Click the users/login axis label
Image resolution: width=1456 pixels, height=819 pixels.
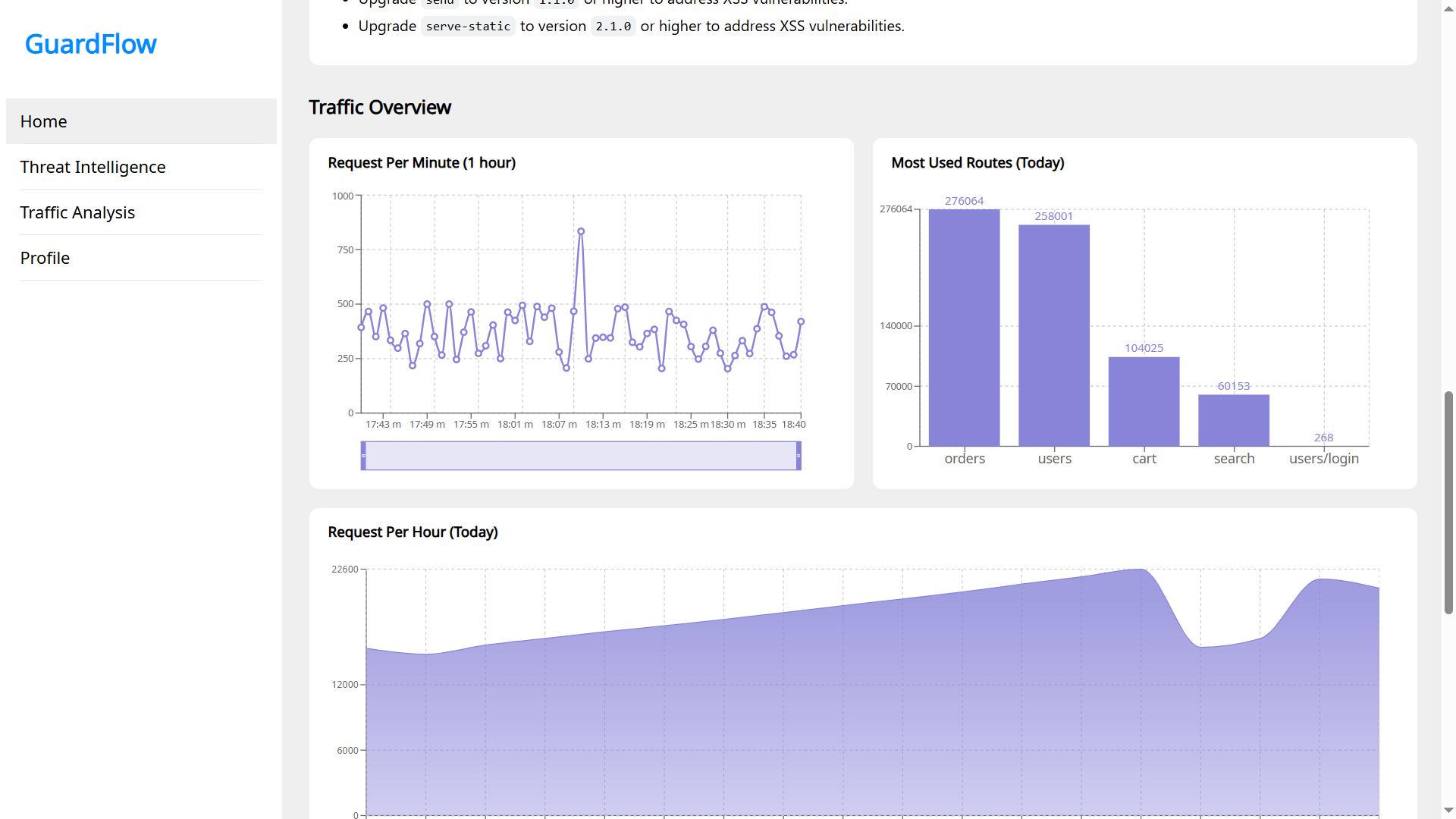tap(1324, 459)
